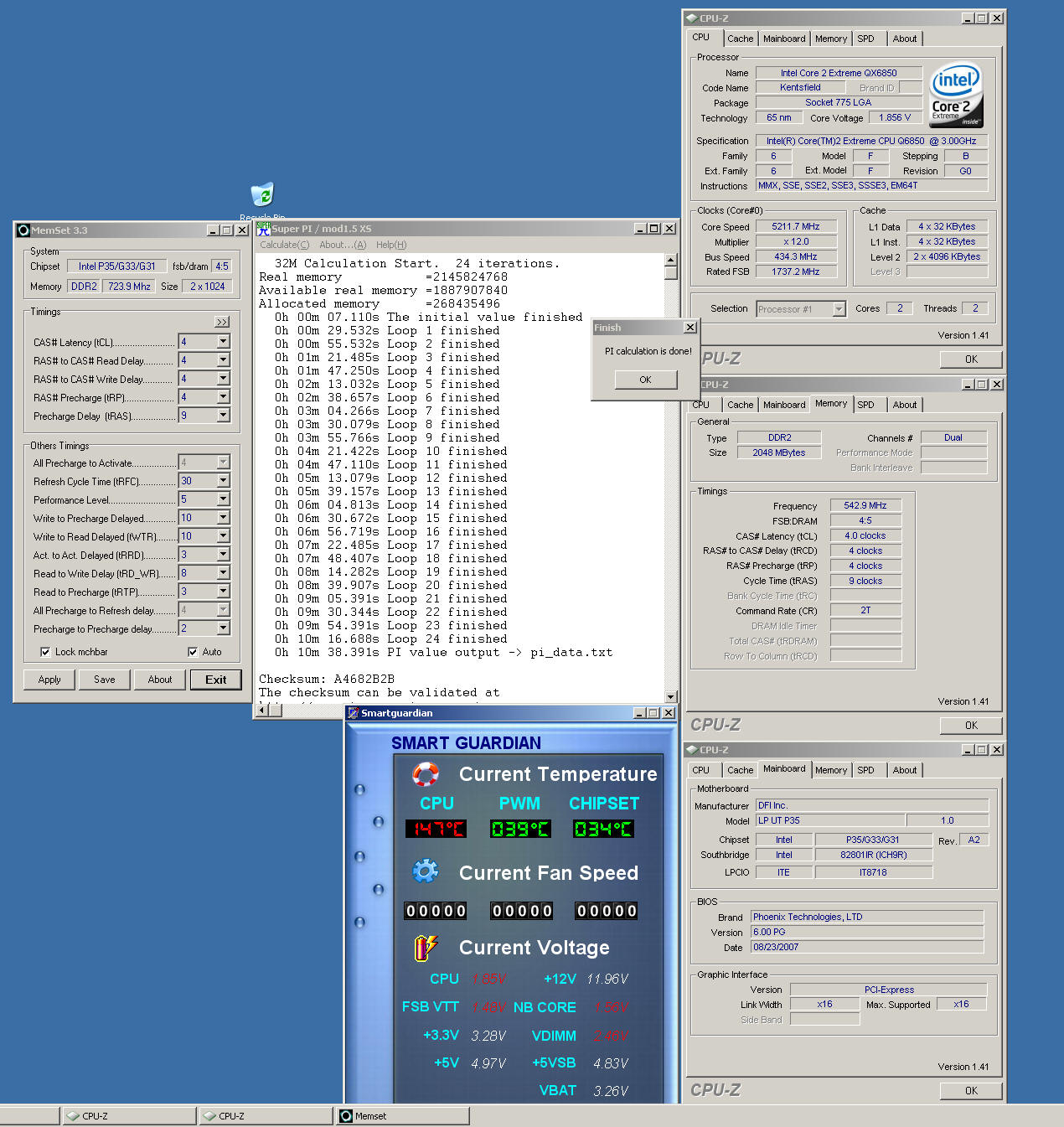
Task: Click the MemSet memory speed 723.9 Mhz field
Action: point(129,287)
